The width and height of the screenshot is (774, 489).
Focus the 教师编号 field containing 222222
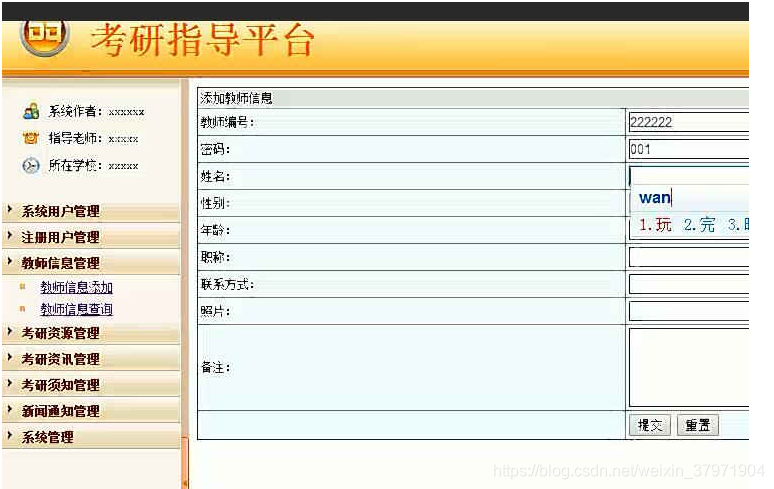click(689, 122)
